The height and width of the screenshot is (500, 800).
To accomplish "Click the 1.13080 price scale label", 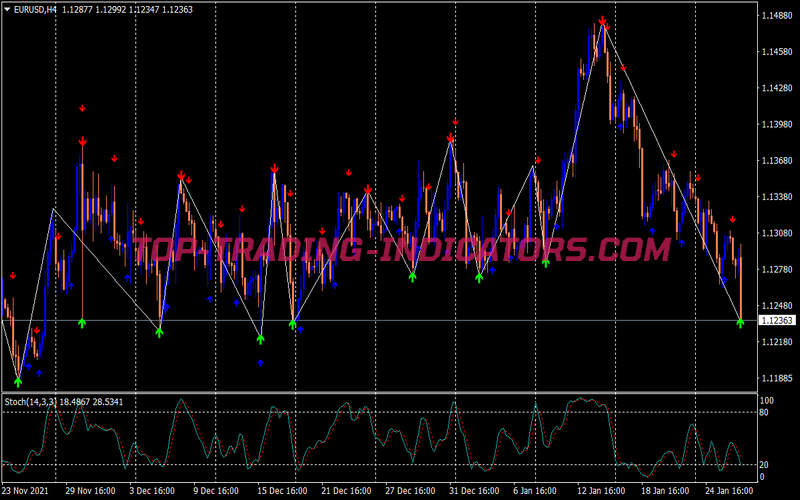I will (x=777, y=233).
